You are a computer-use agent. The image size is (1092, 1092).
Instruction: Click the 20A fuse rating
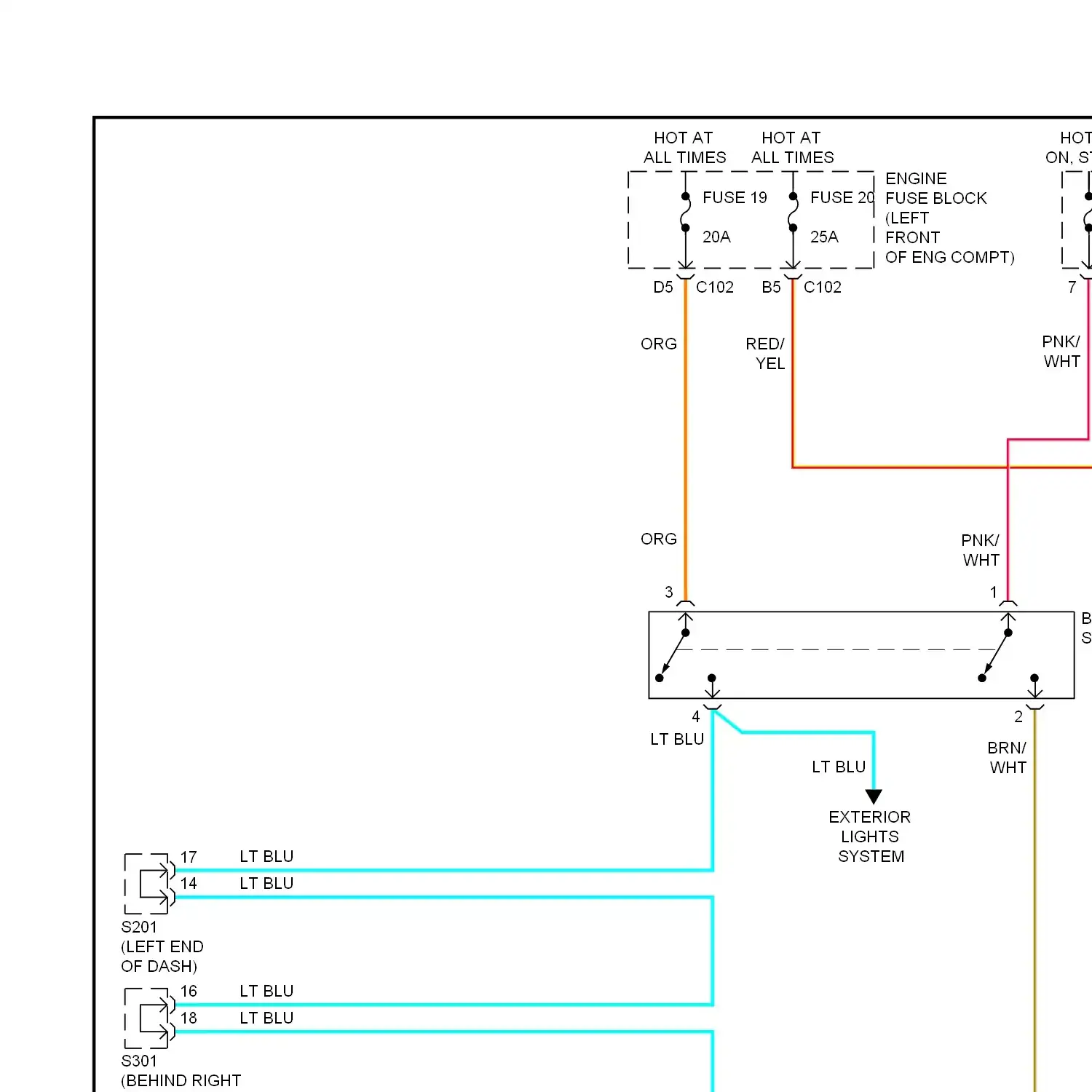click(x=716, y=237)
